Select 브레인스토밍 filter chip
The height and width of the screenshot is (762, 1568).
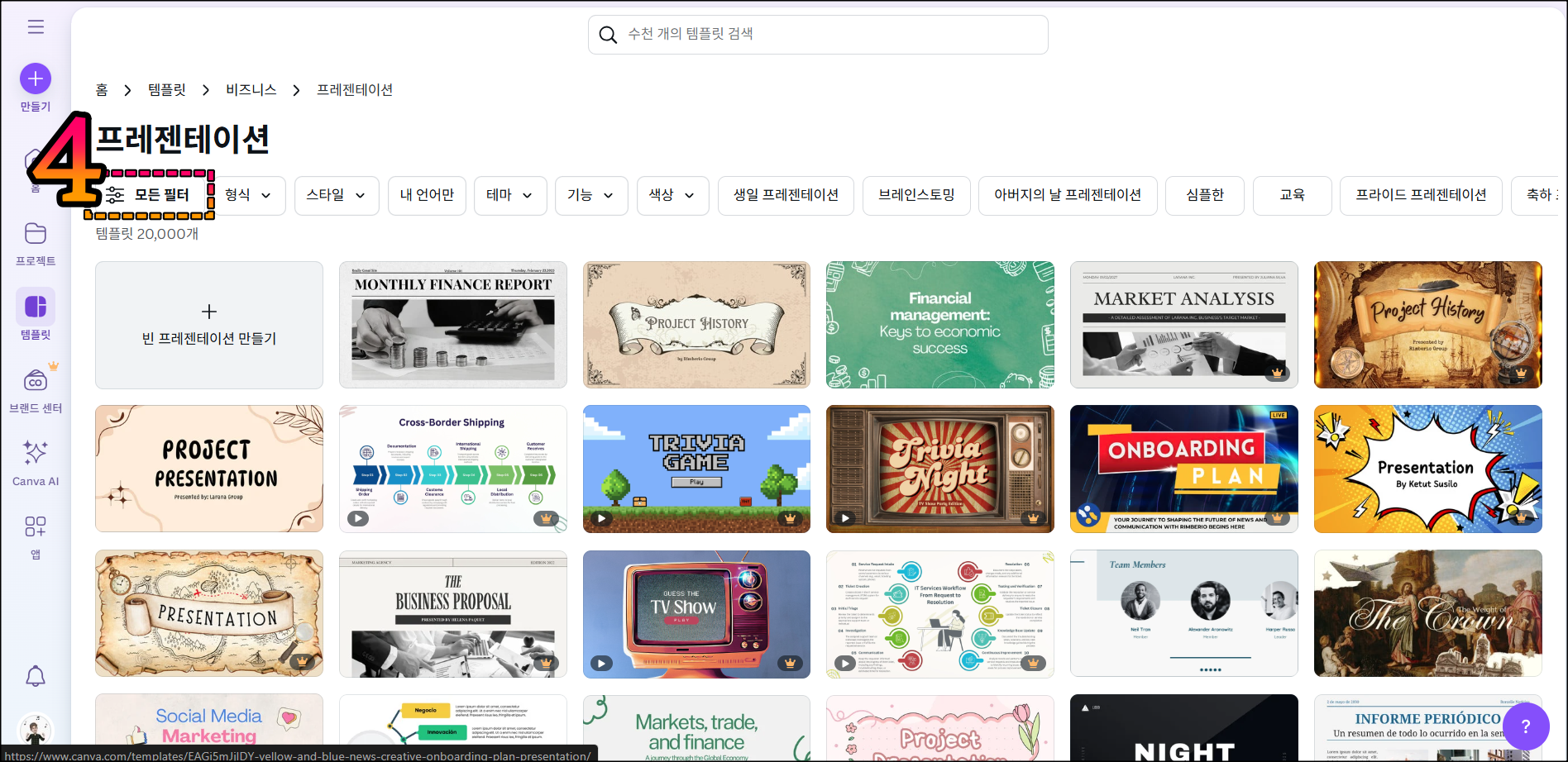(x=916, y=196)
